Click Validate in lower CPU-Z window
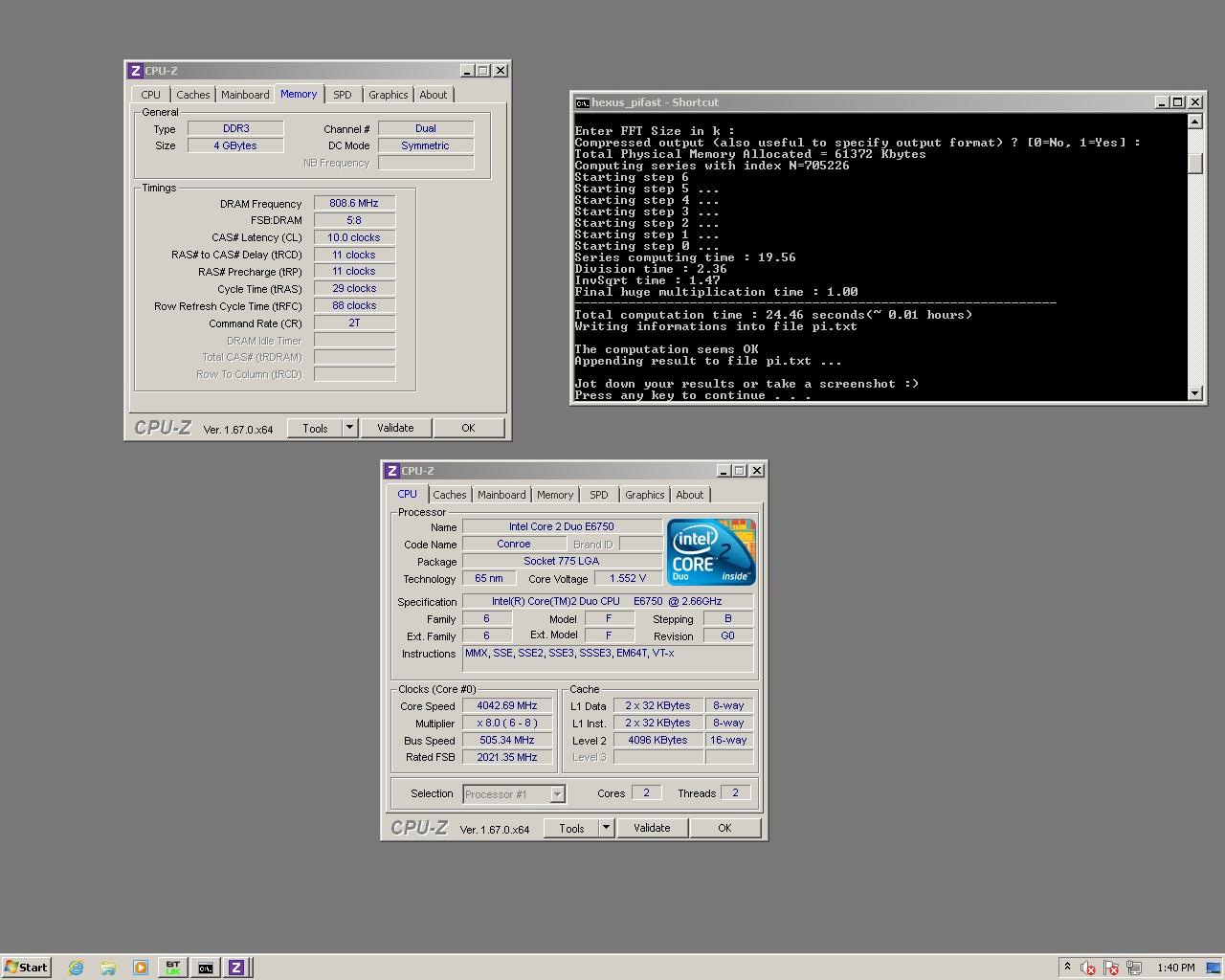This screenshot has height=980, width=1225. coord(652,828)
